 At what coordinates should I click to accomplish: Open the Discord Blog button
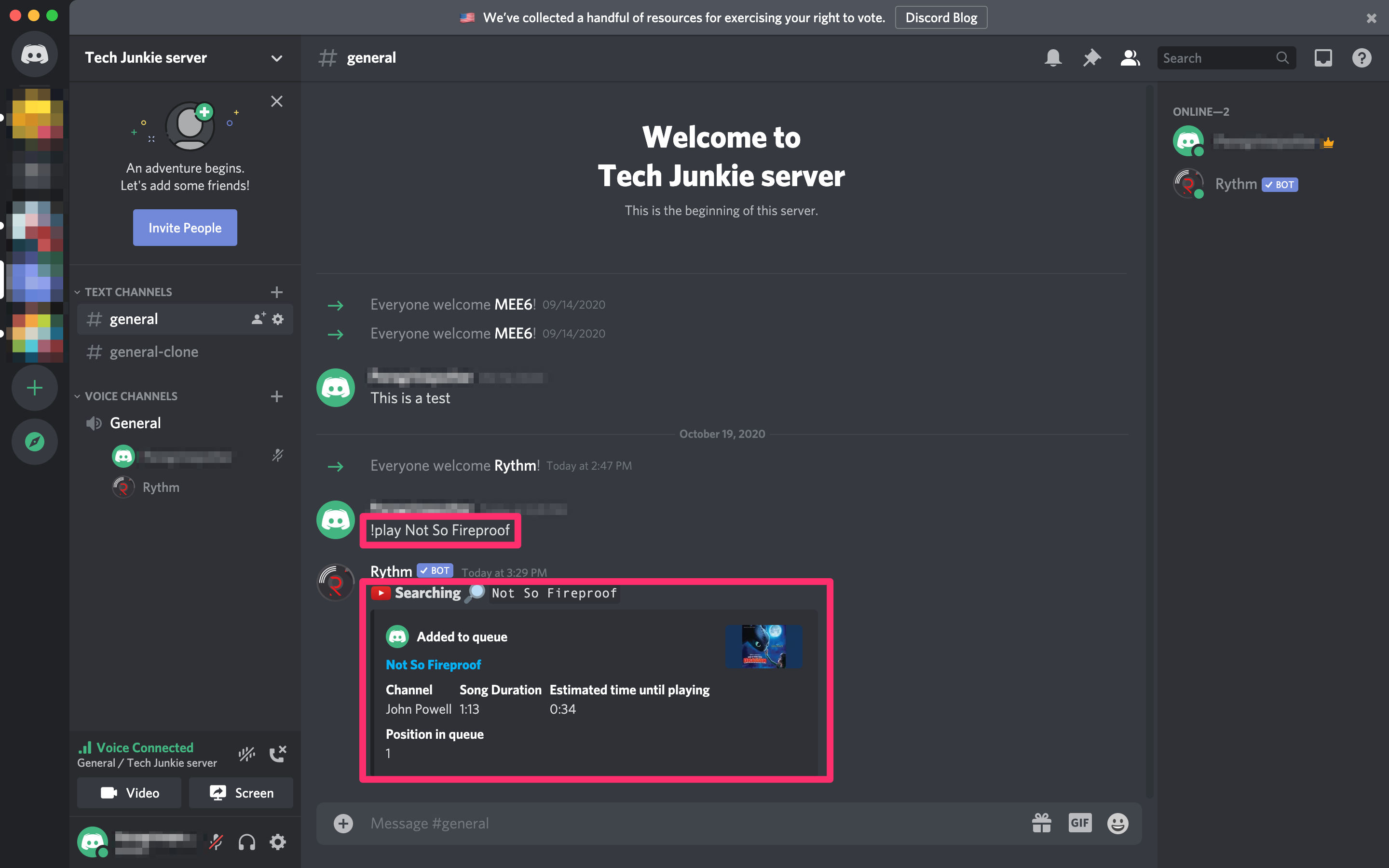(941, 18)
